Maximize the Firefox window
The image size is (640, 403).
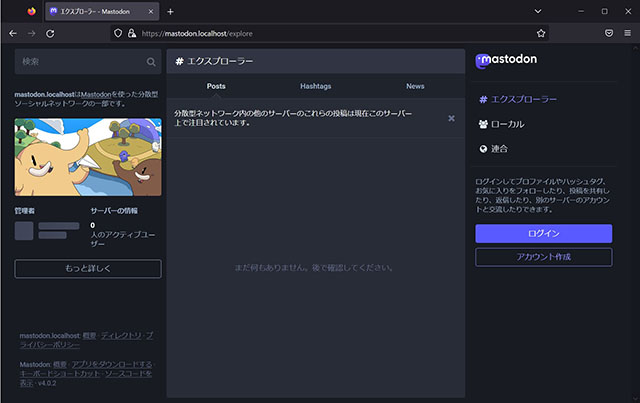[604, 11]
